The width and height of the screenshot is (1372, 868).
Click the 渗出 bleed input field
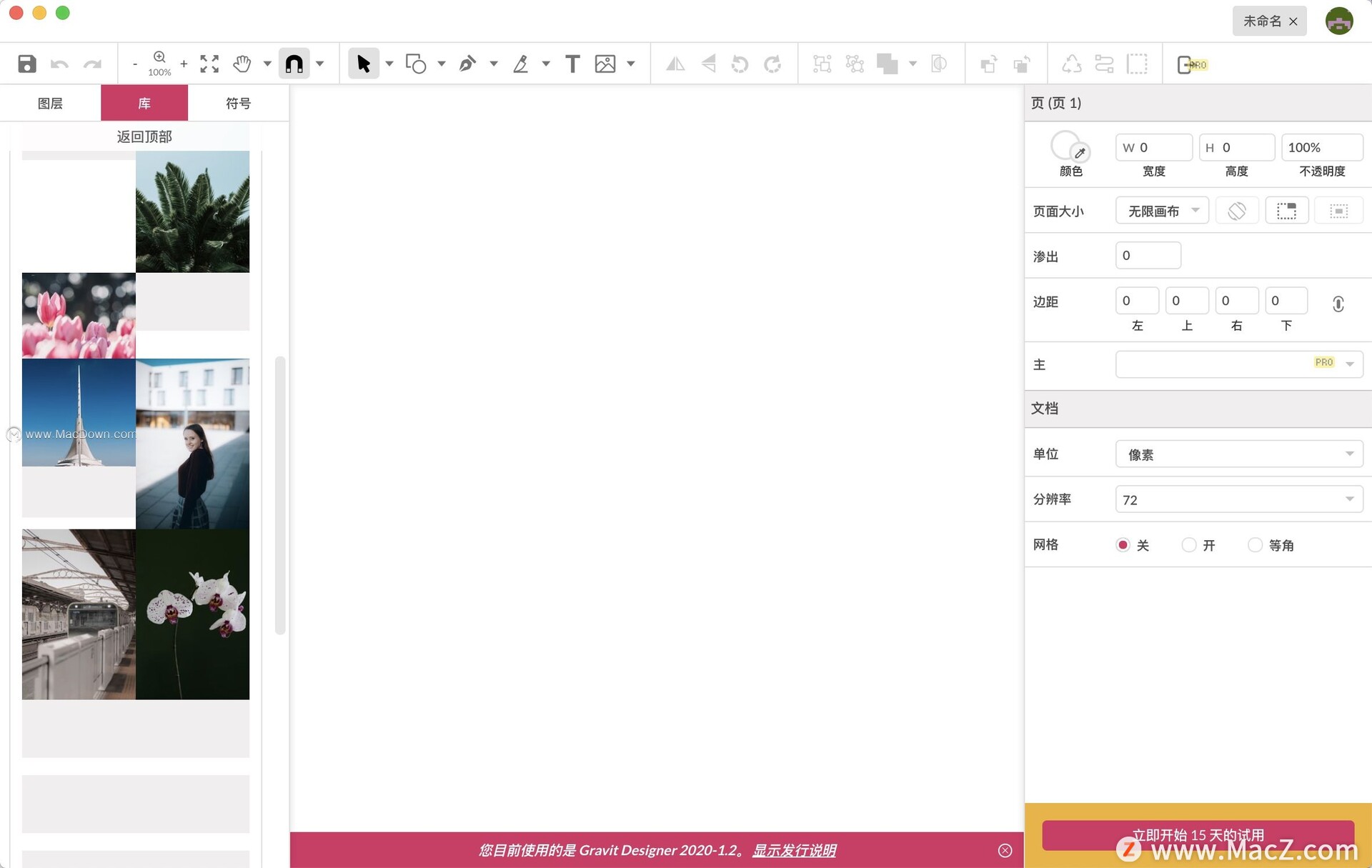[x=1148, y=255]
